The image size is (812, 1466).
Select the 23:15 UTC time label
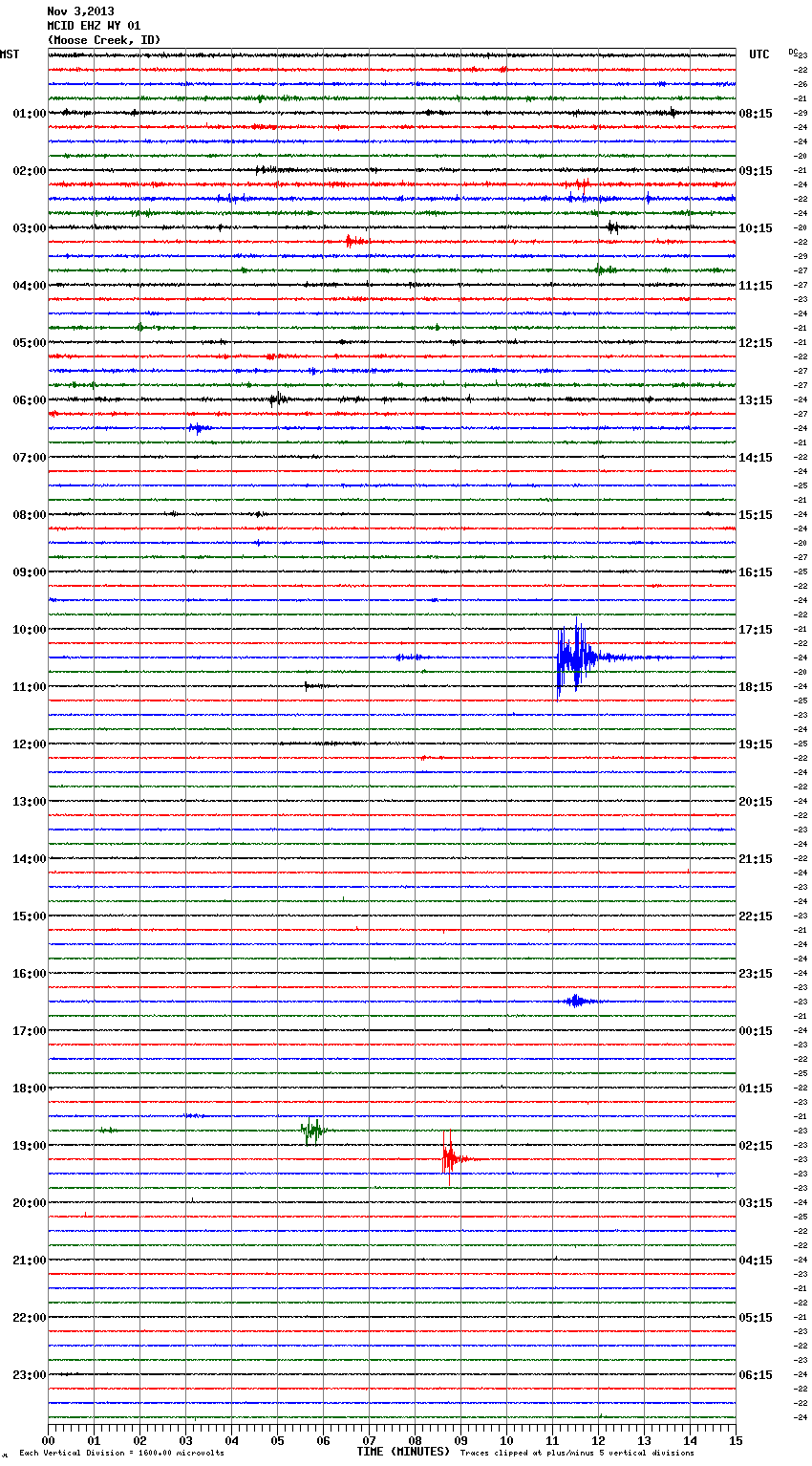756,974
